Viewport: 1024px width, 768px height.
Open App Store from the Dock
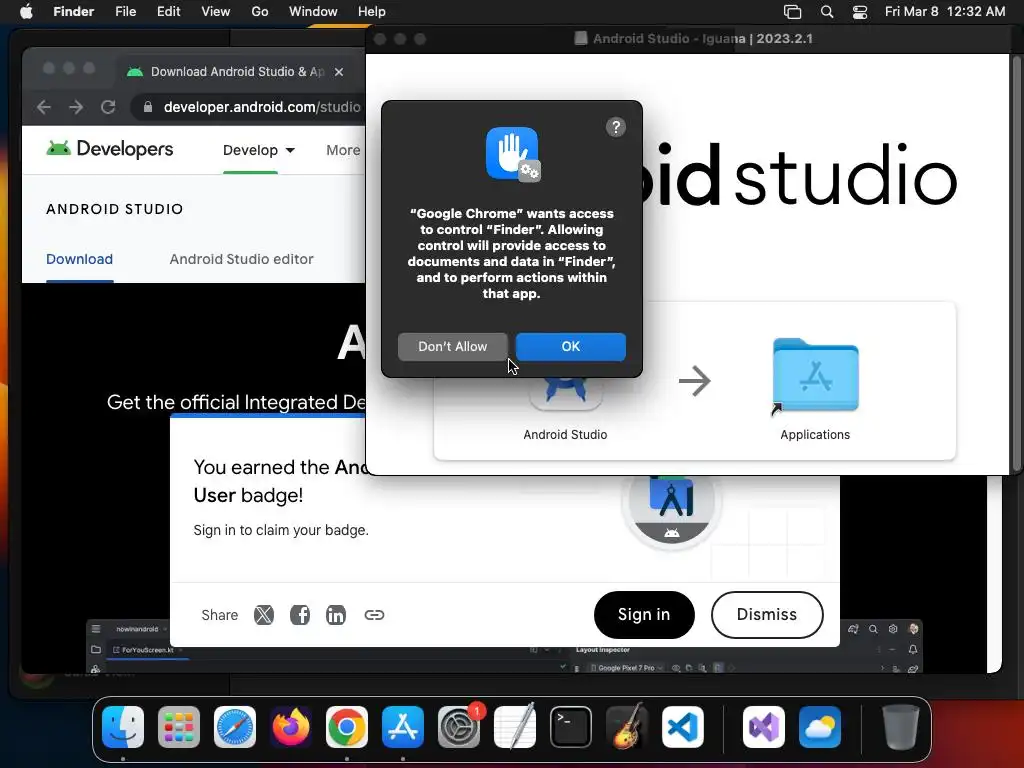[x=403, y=727]
